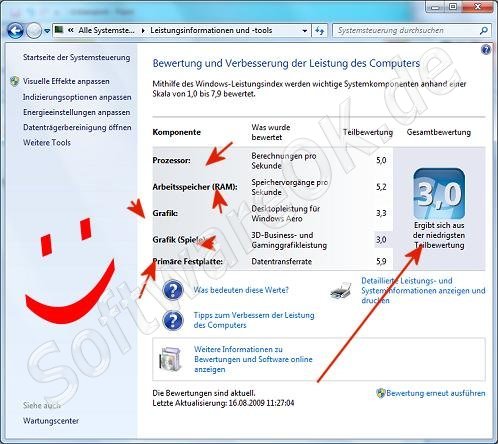Click the Forward navigation arrow button

[34, 31]
